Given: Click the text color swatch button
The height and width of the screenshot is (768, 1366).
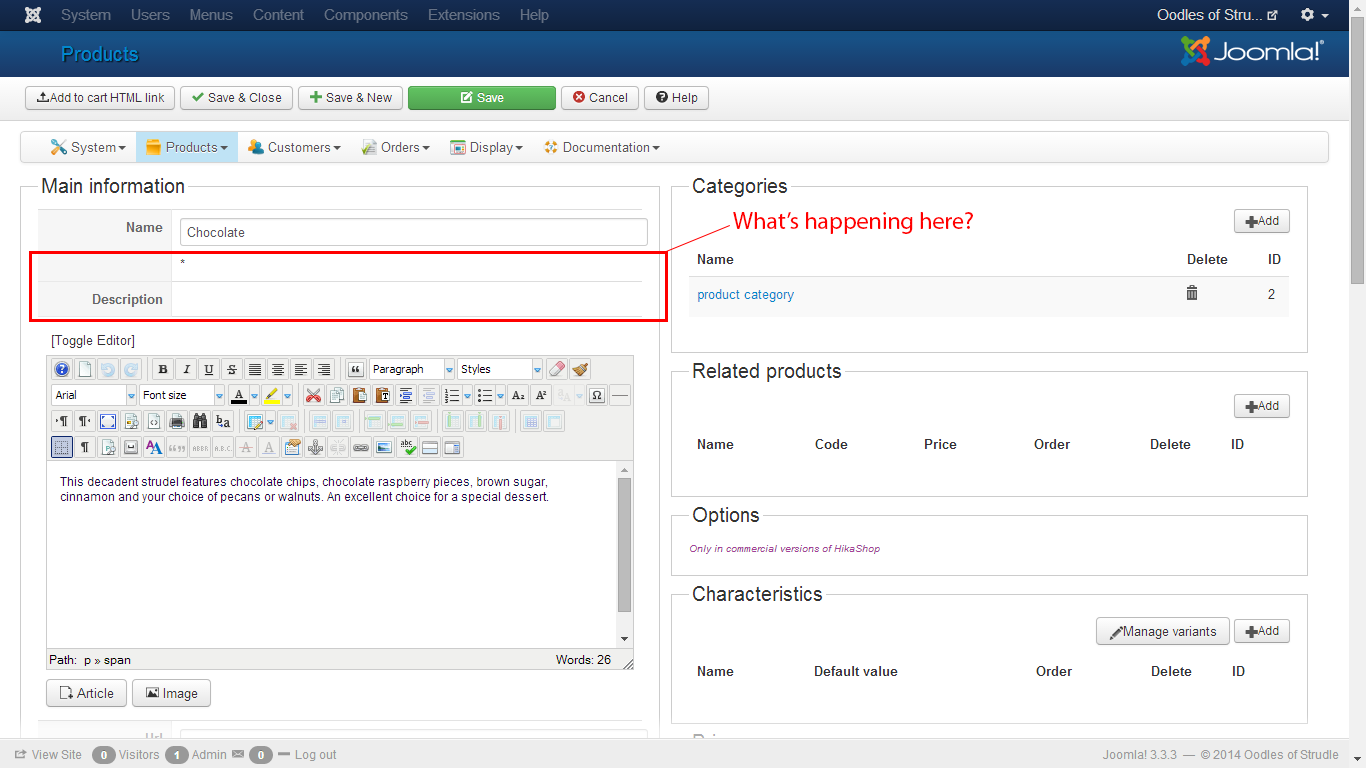Looking at the screenshot, I should click(238, 395).
